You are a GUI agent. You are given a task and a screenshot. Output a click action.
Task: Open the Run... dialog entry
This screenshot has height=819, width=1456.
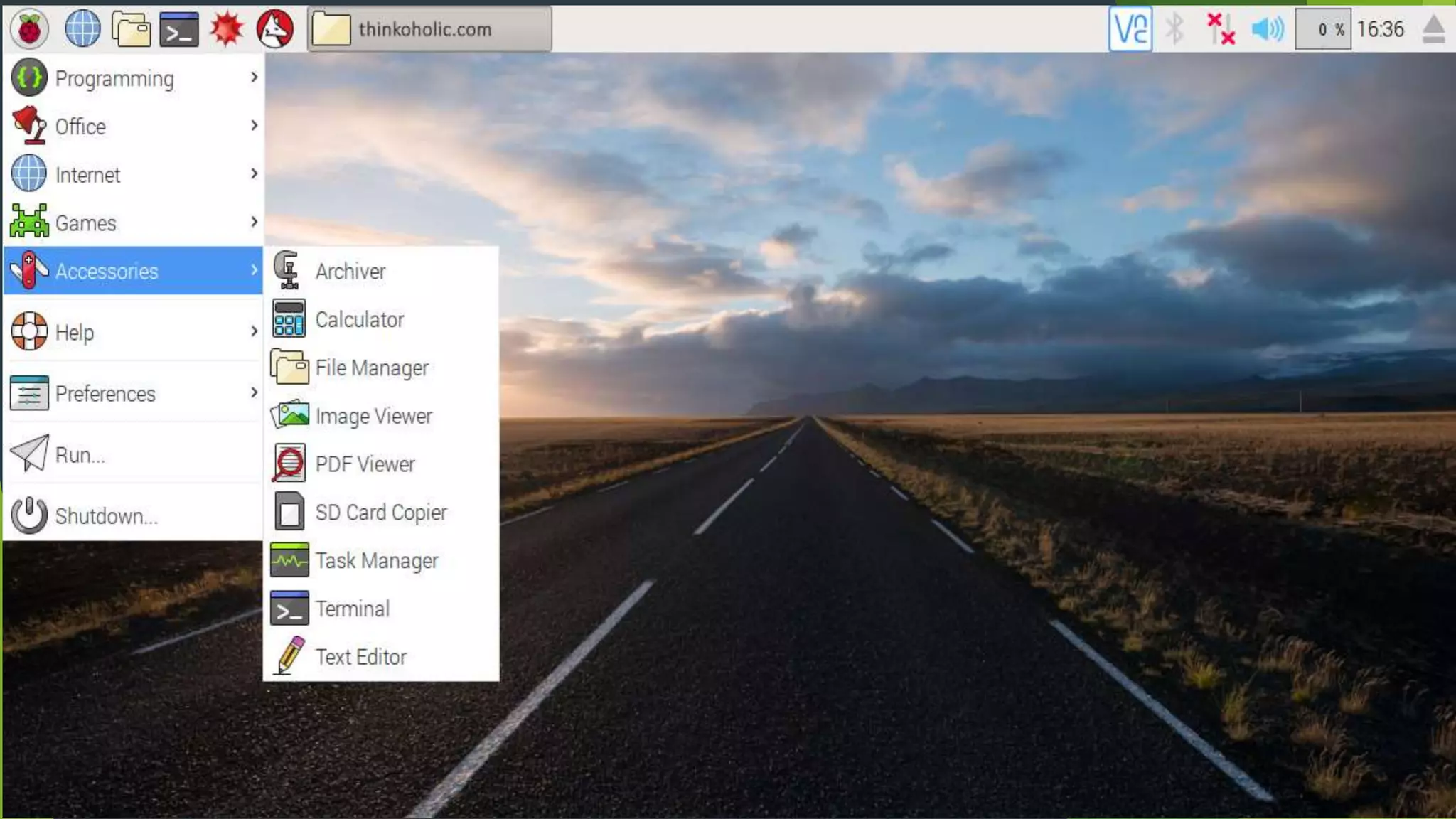click(x=80, y=455)
